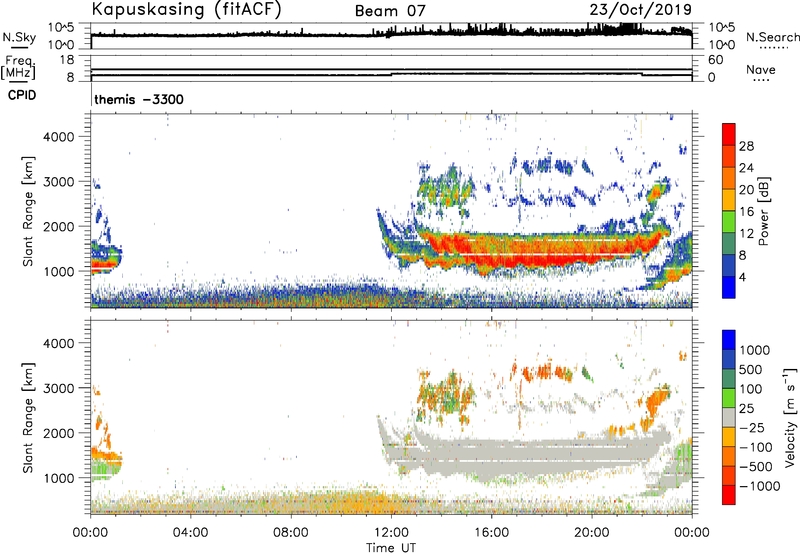Select the N.Sky legend label

19,37
